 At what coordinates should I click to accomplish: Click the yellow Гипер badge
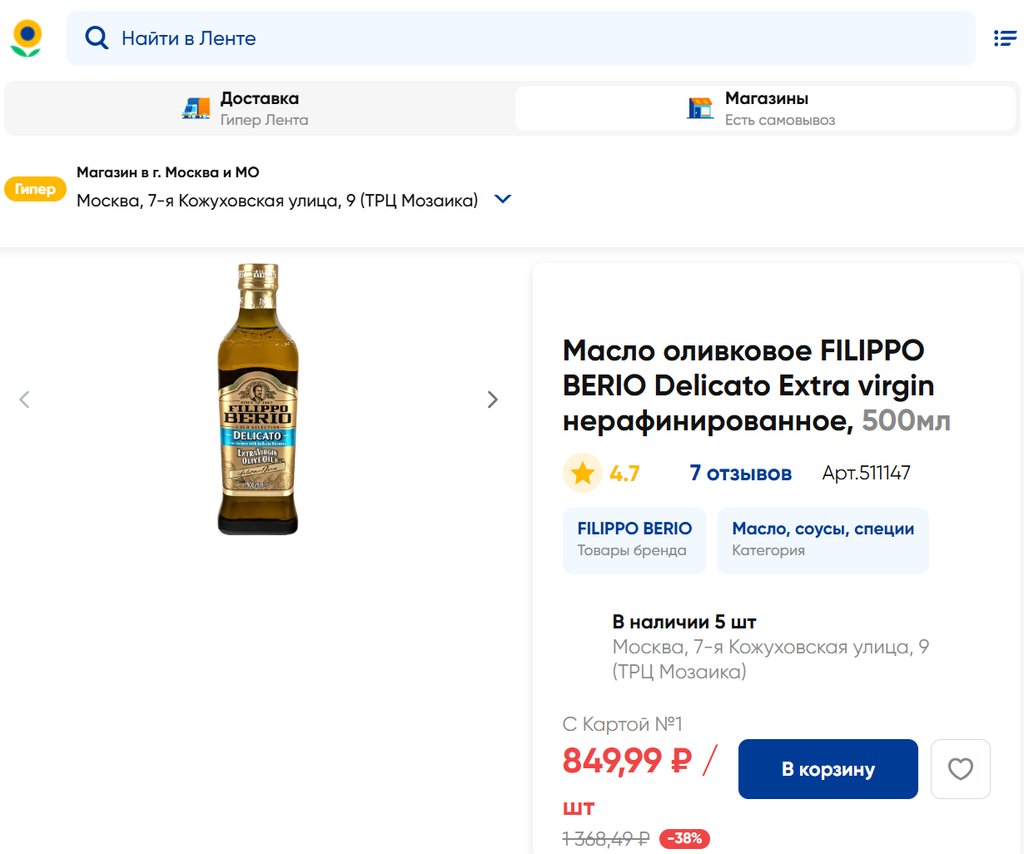point(35,189)
